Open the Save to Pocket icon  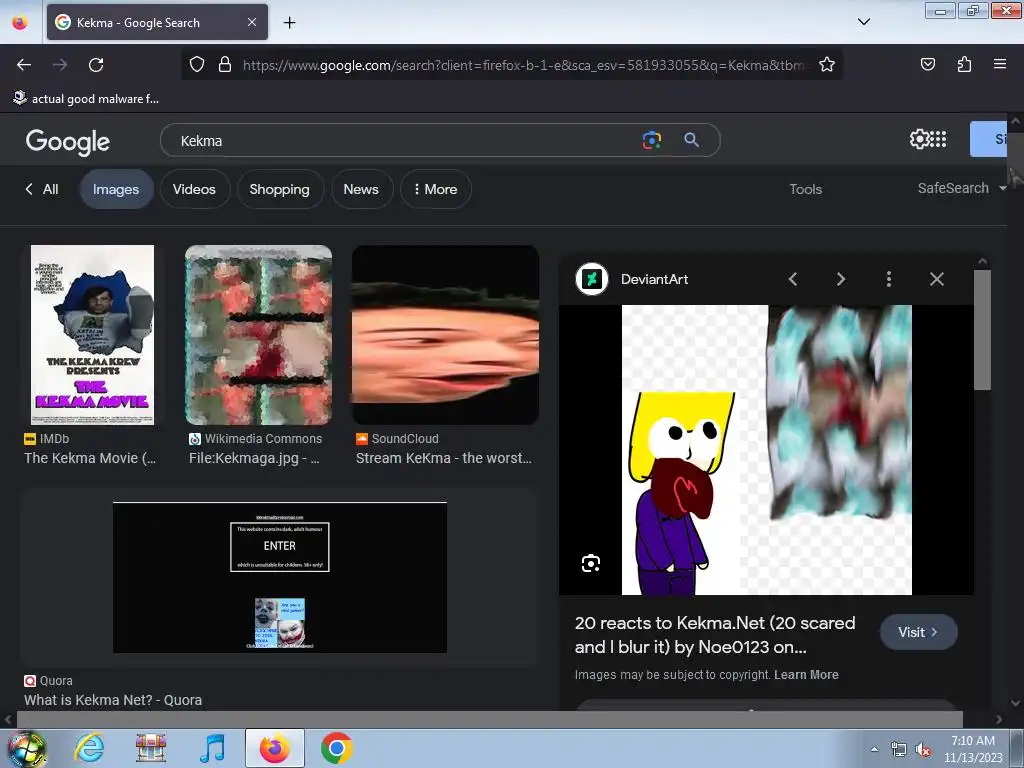pos(927,64)
